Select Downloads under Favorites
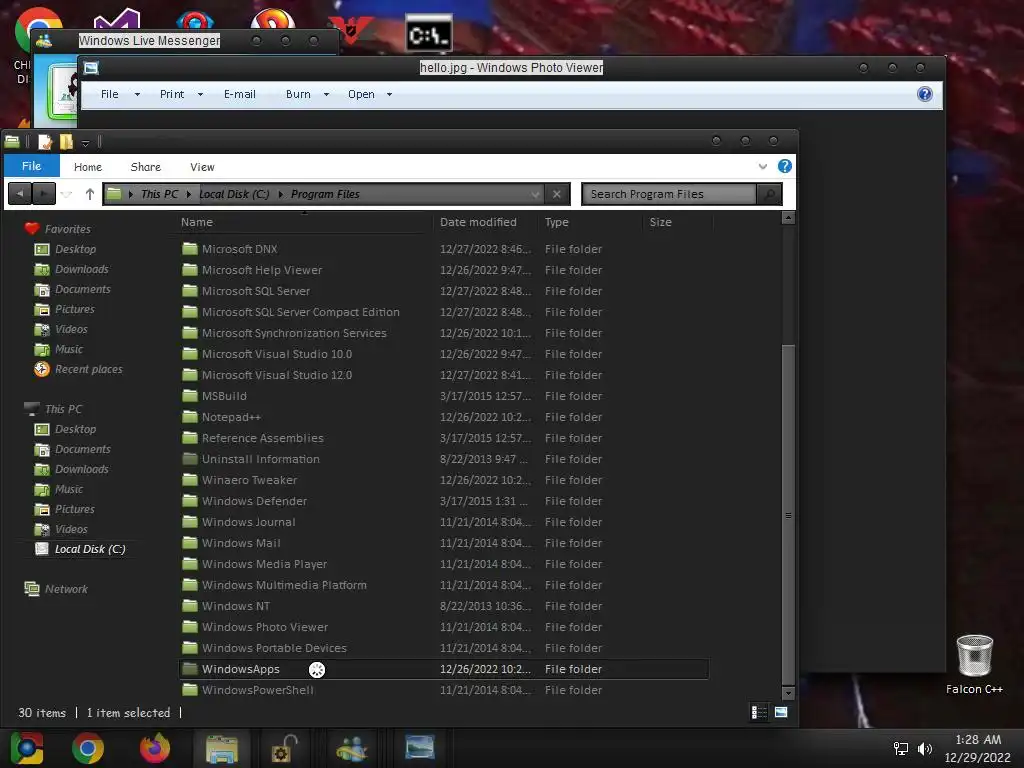This screenshot has height=768, width=1024. point(81,269)
